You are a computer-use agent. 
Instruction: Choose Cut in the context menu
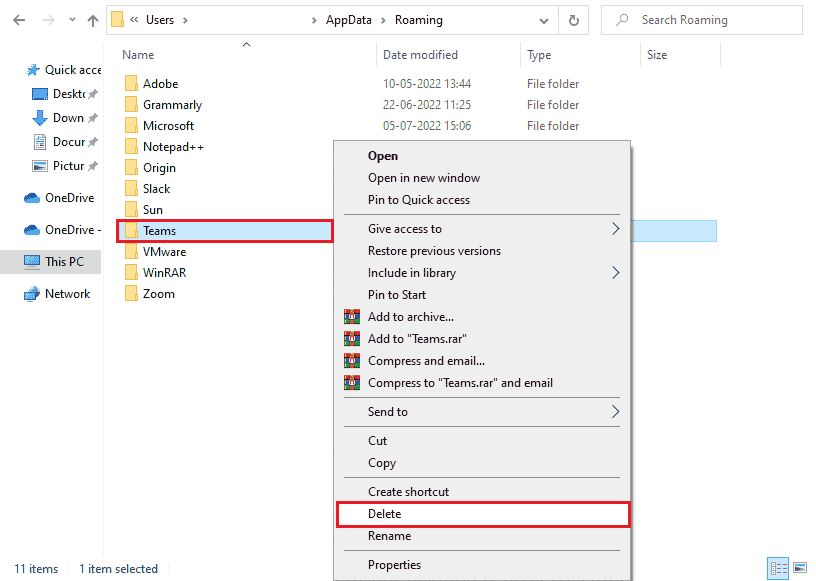coord(377,440)
